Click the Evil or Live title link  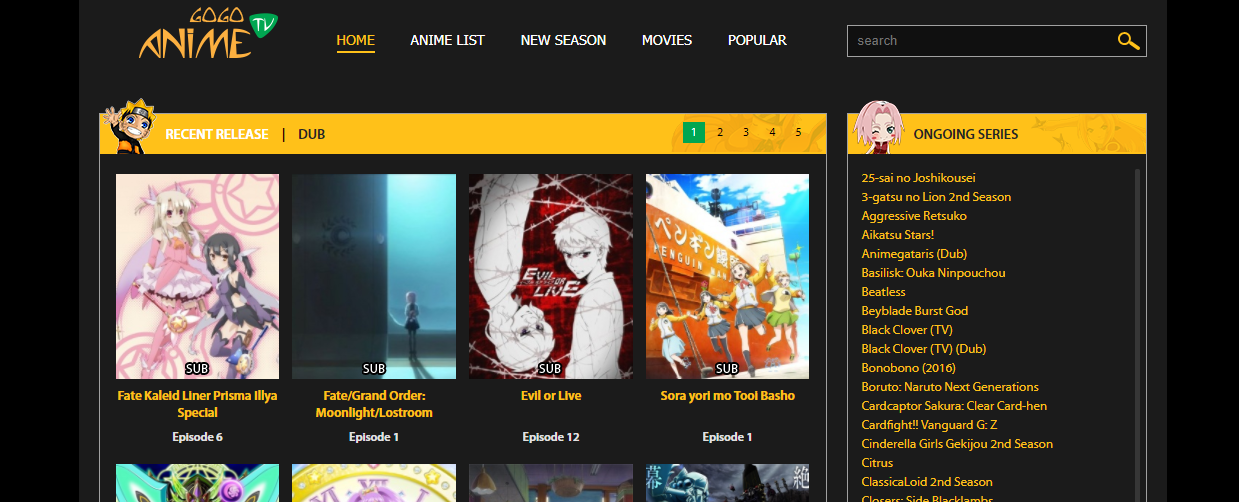(551, 396)
